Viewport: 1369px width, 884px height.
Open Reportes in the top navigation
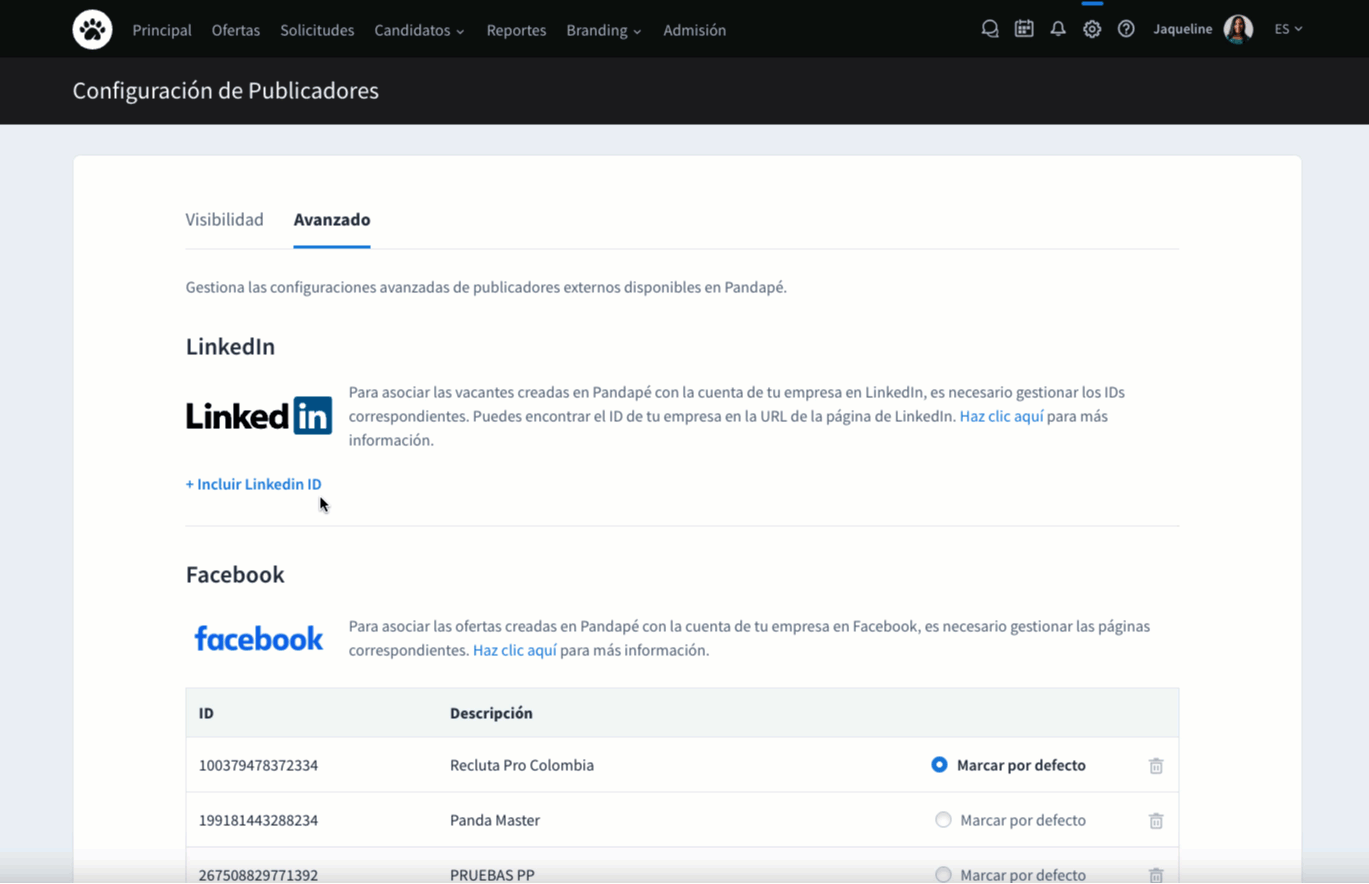pos(516,30)
